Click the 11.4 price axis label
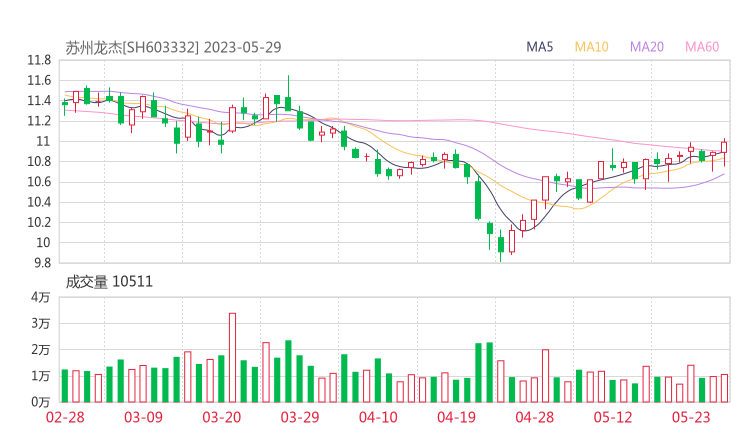Viewport: 740px width, 440px height. (39, 101)
